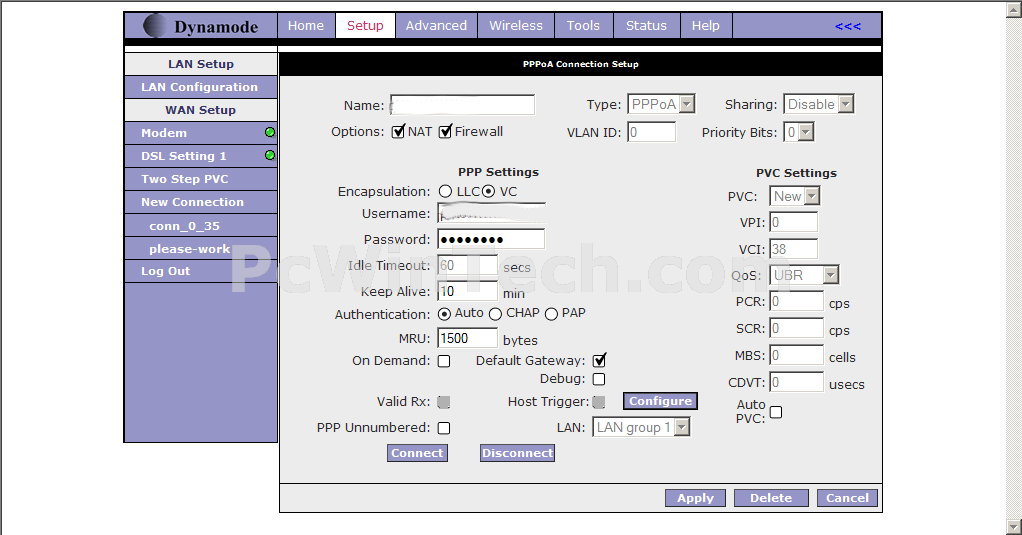This screenshot has height=535, width=1022.
Task: Select New Connection in sidebar
Action: coord(201,202)
